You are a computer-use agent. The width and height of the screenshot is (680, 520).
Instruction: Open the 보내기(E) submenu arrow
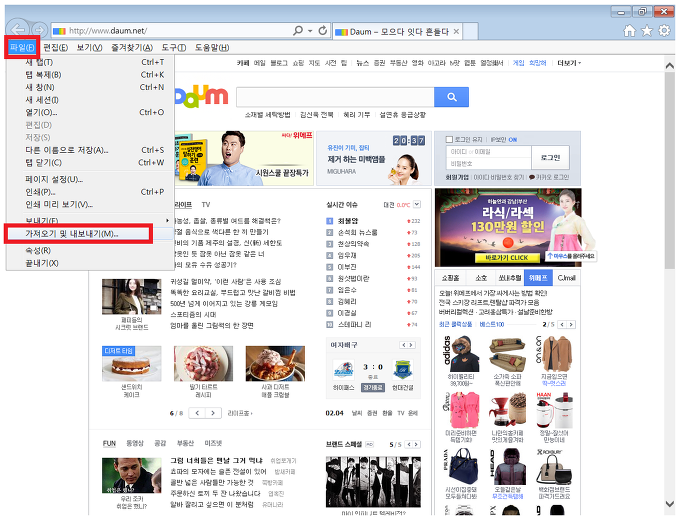167,221
